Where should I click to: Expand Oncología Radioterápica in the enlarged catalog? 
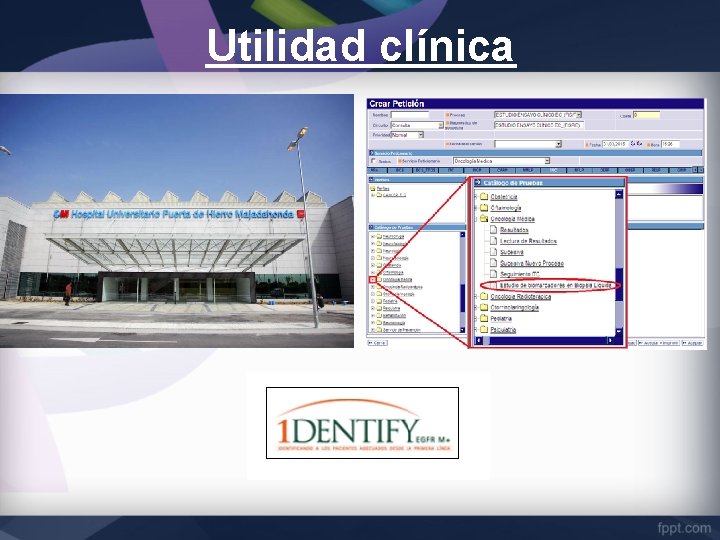pyautogui.click(x=476, y=297)
